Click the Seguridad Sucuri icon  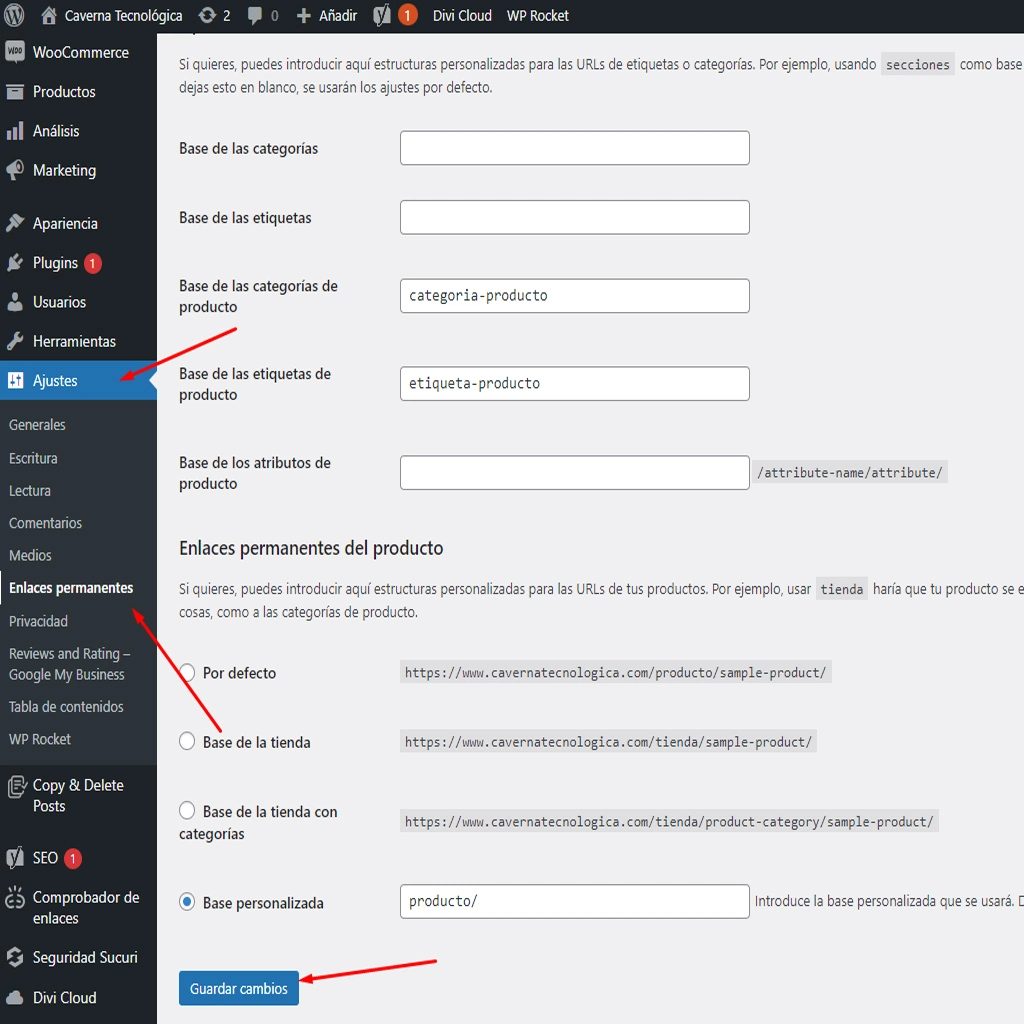[x=15, y=957]
